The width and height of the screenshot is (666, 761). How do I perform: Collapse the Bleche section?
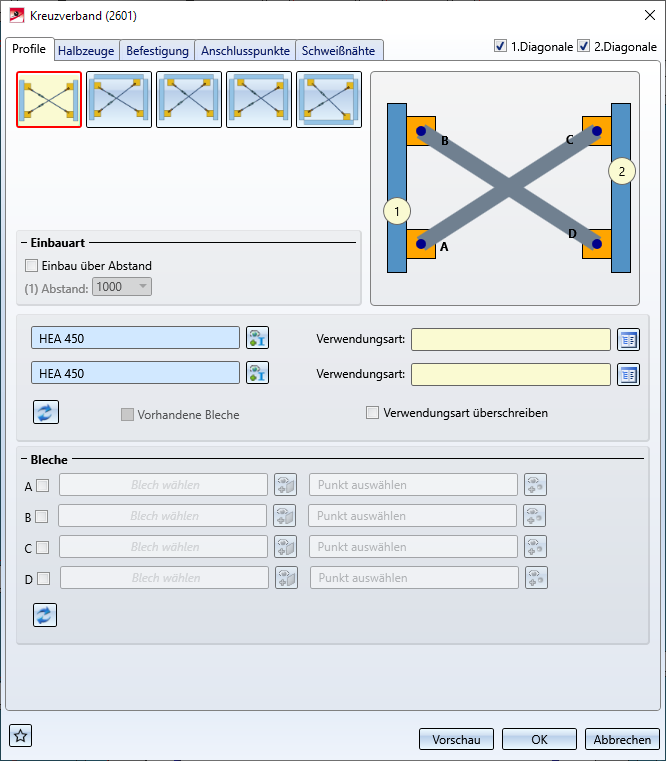[x=24, y=459]
